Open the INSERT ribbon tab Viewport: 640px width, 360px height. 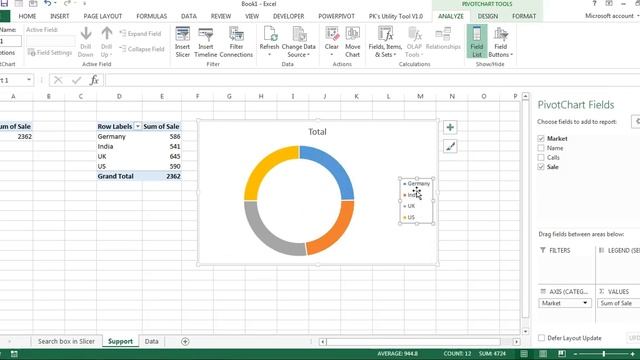pyautogui.click(x=60, y=16)
